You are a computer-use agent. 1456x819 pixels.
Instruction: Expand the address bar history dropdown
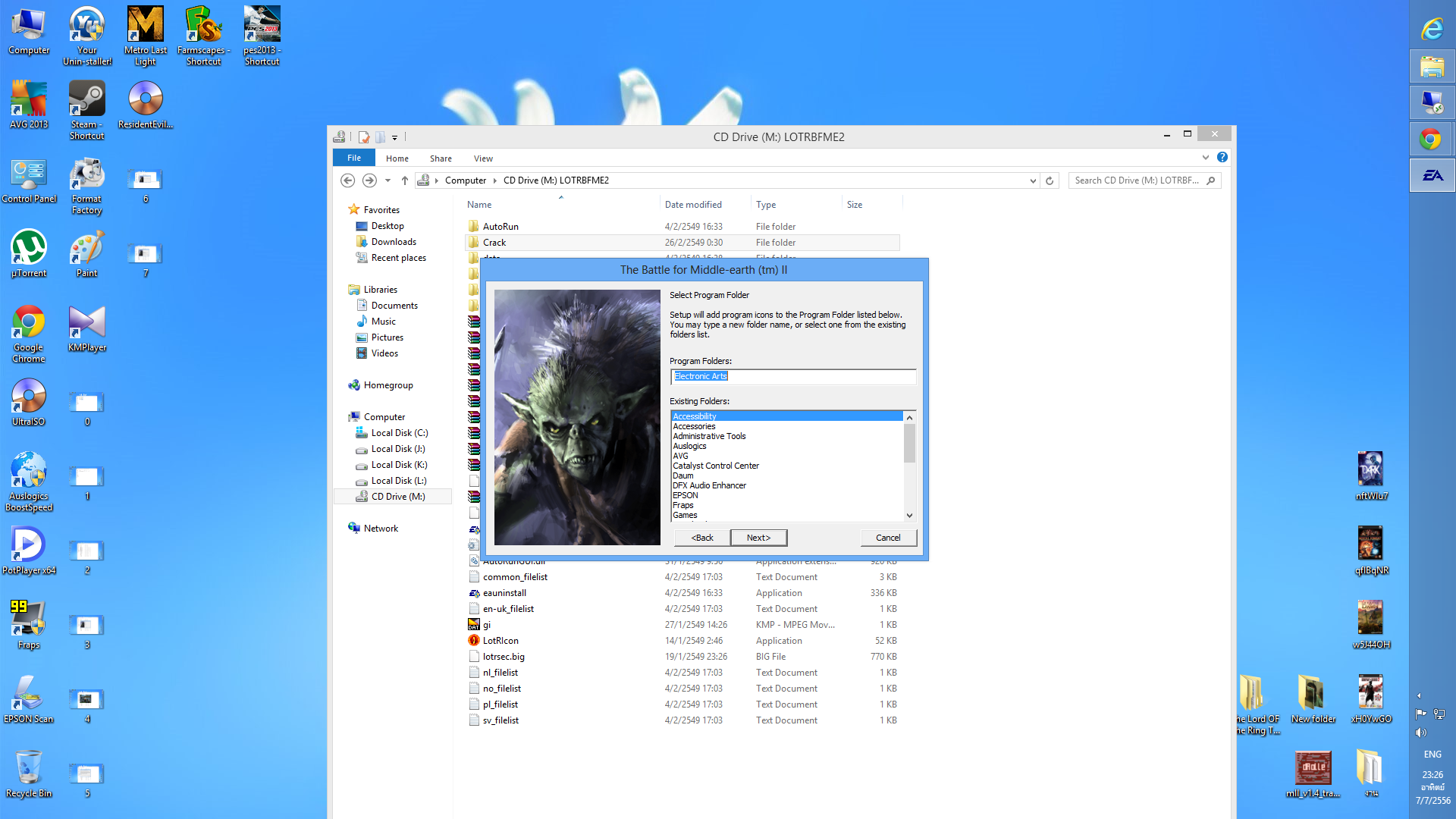(1033, 180)
